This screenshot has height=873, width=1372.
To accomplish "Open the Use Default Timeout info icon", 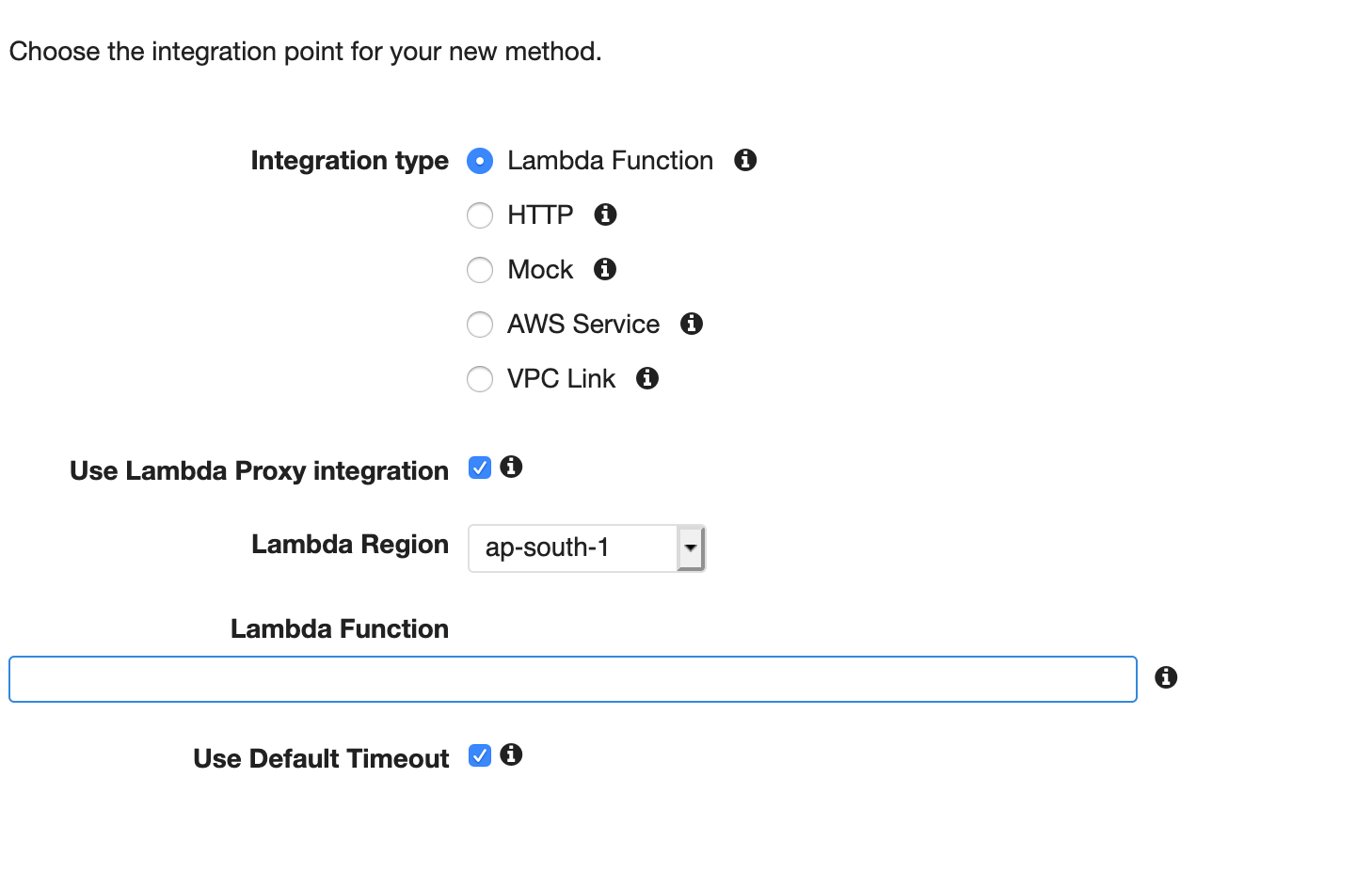I will (x=511, y=754).
